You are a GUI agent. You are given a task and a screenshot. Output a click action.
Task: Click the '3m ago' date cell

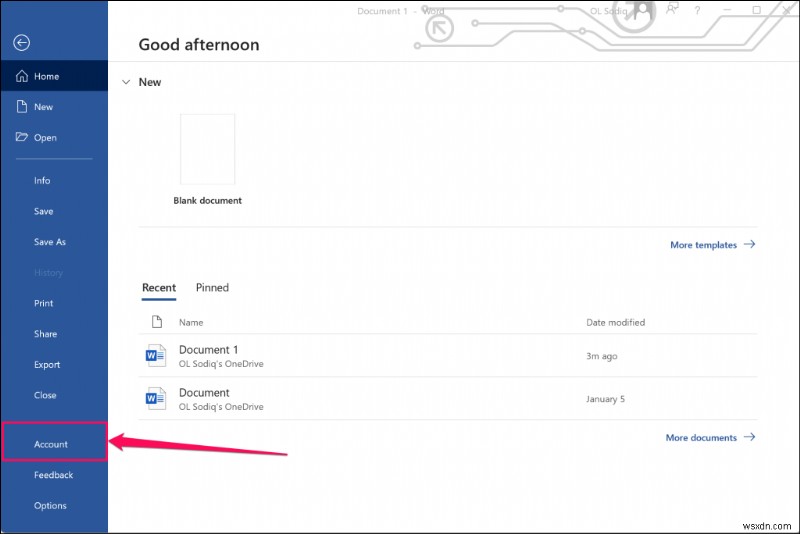point(602,356)
